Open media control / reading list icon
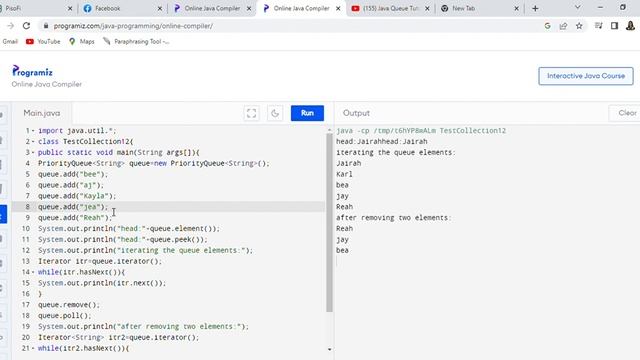 598,26
